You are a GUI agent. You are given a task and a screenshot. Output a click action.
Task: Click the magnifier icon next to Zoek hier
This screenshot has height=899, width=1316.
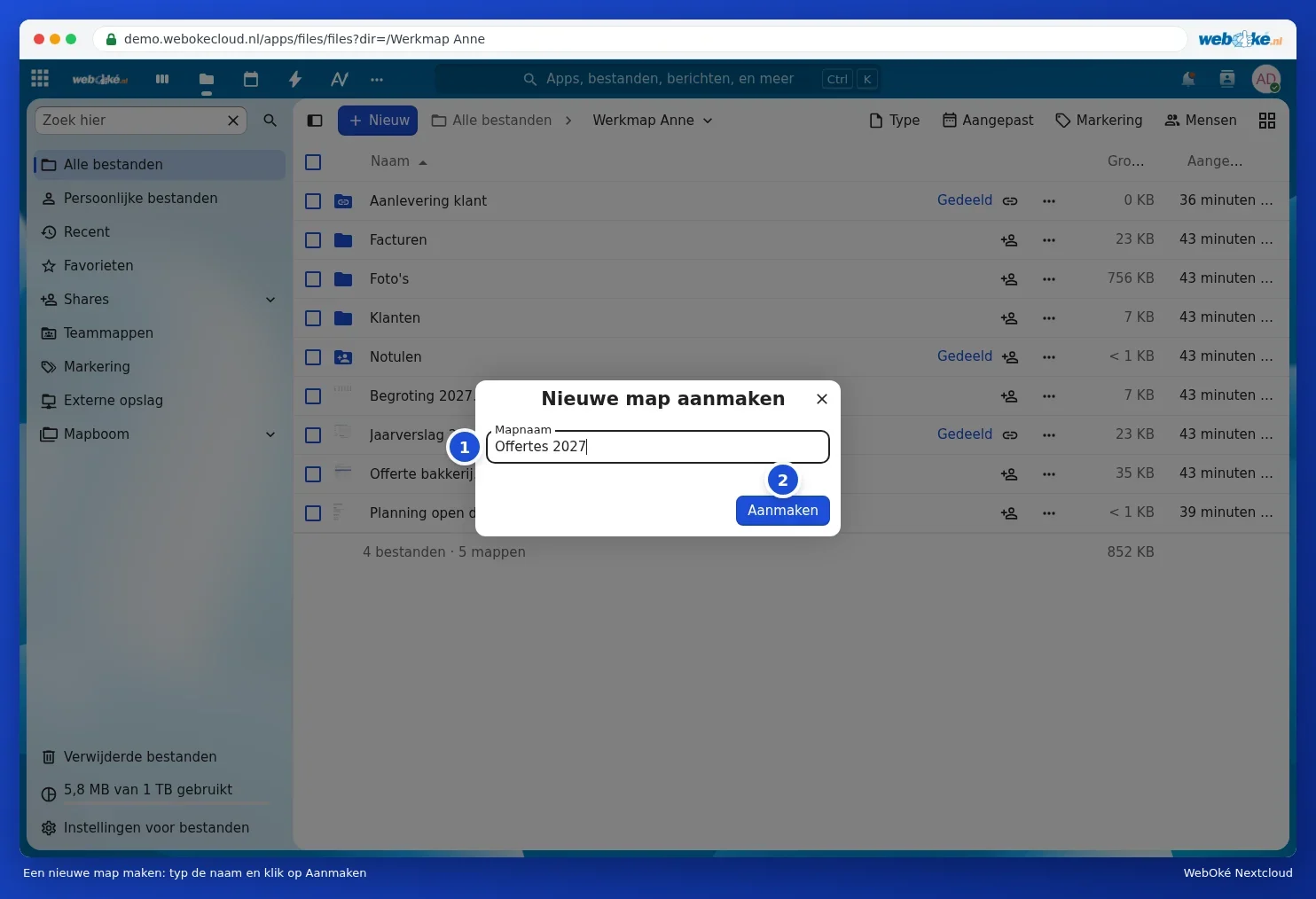point(270,121)
